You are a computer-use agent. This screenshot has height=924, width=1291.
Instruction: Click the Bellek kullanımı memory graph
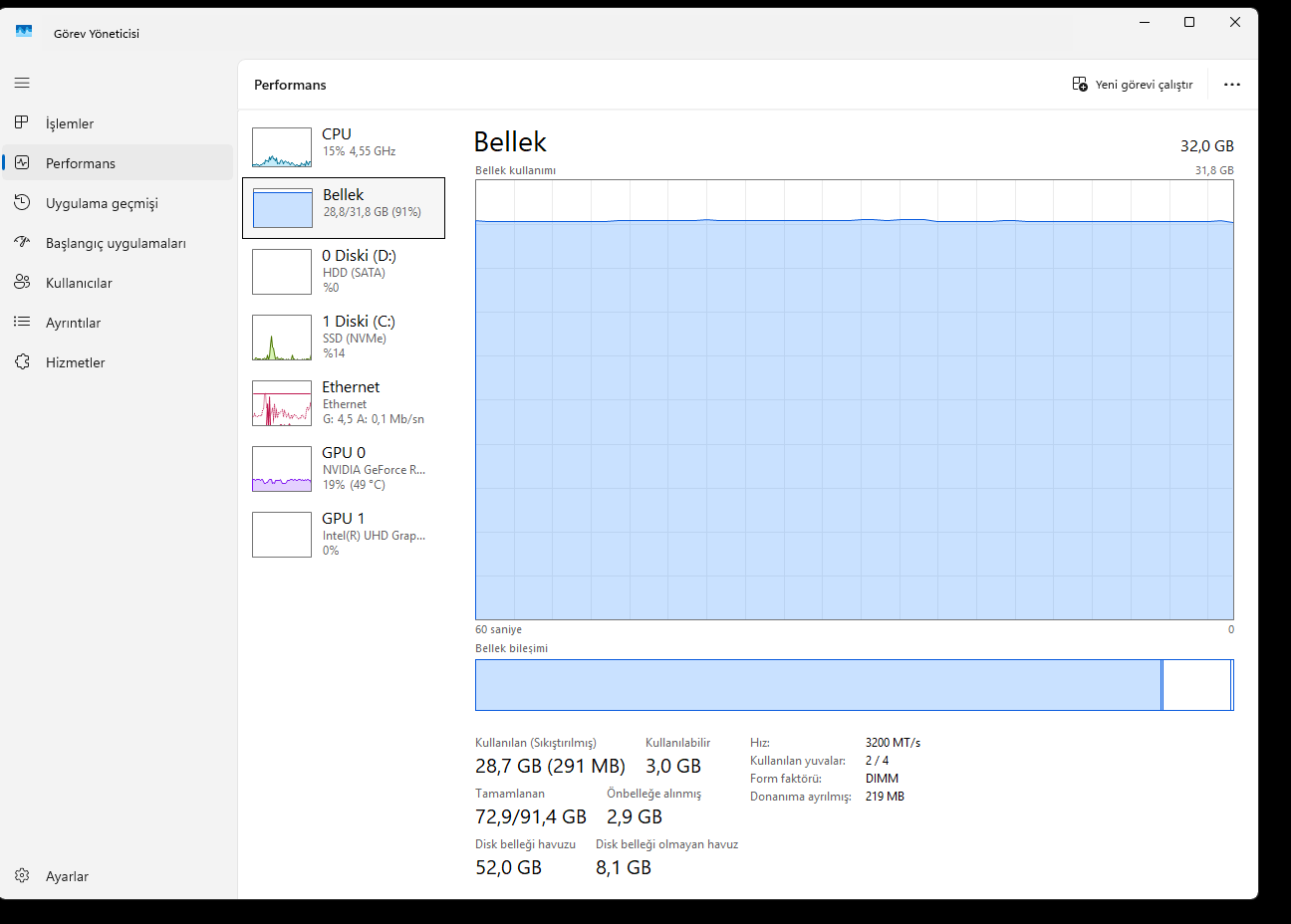pos(855,400)
